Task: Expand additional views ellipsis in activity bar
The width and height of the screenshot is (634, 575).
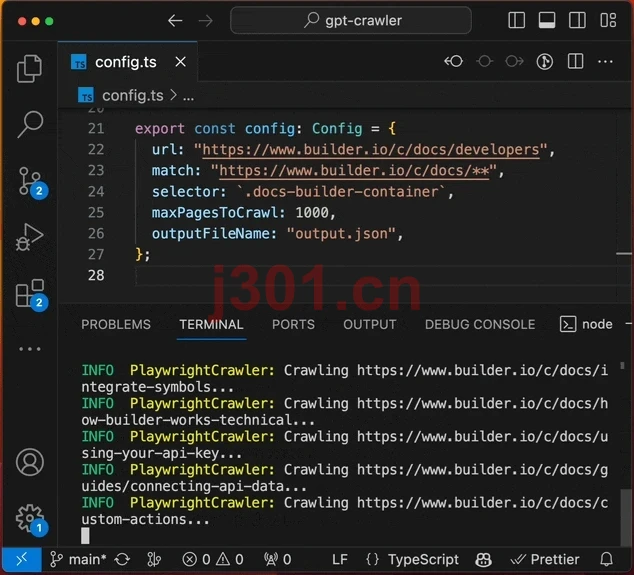Action: [30, 349]
